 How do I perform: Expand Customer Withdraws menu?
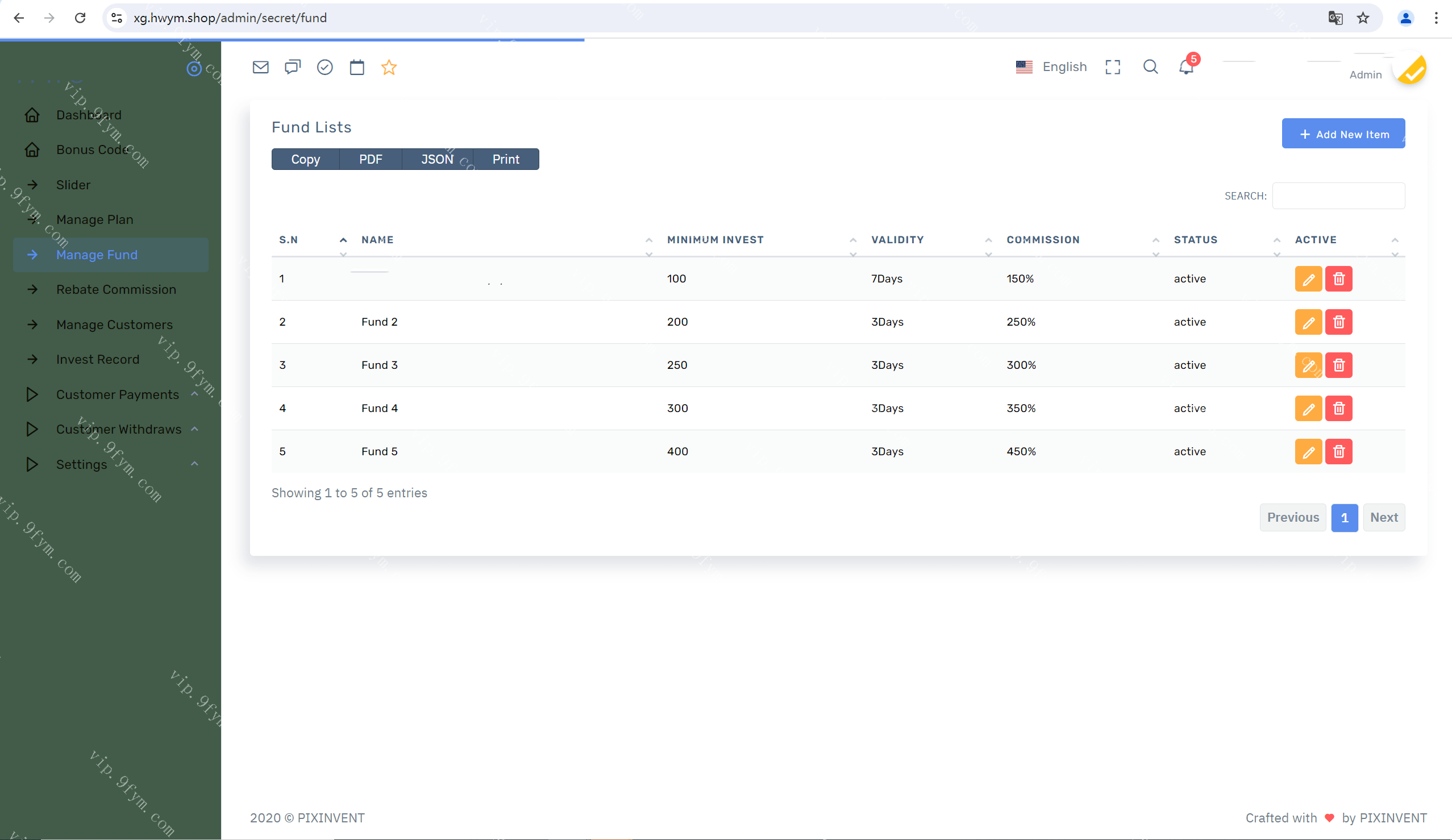coord(119,429)
